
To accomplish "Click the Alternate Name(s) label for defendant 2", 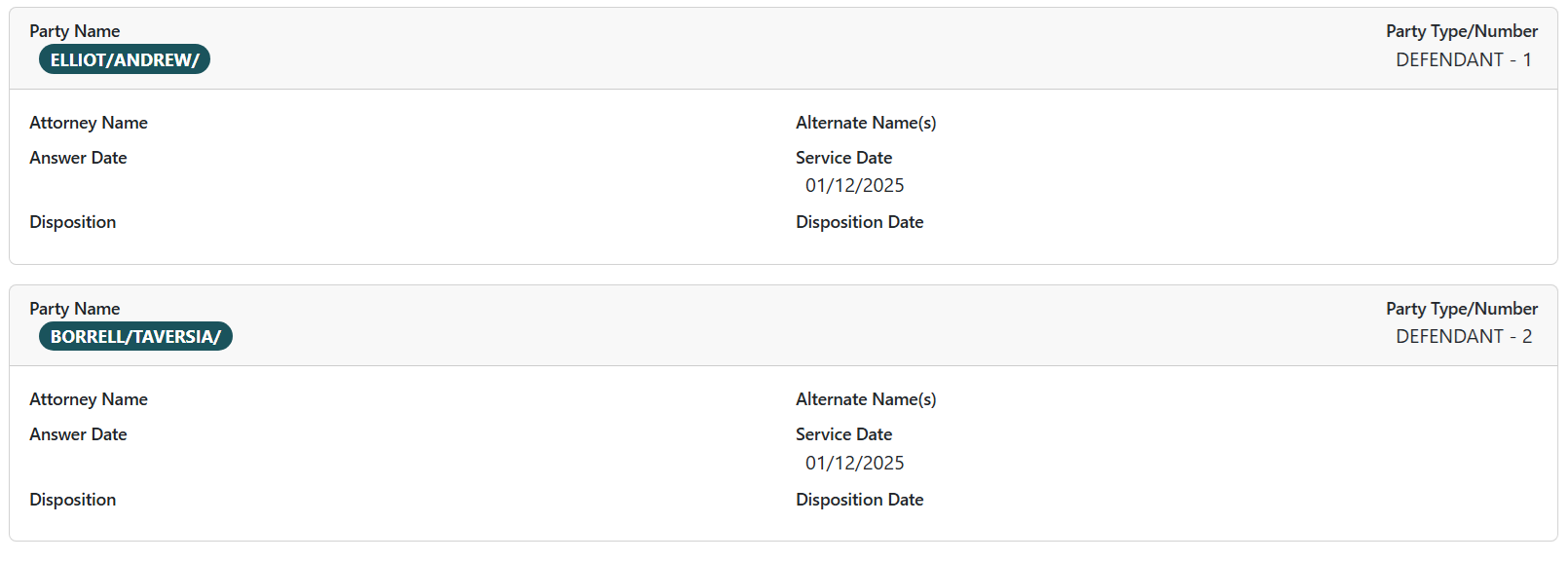I will [x=866, y=399].
